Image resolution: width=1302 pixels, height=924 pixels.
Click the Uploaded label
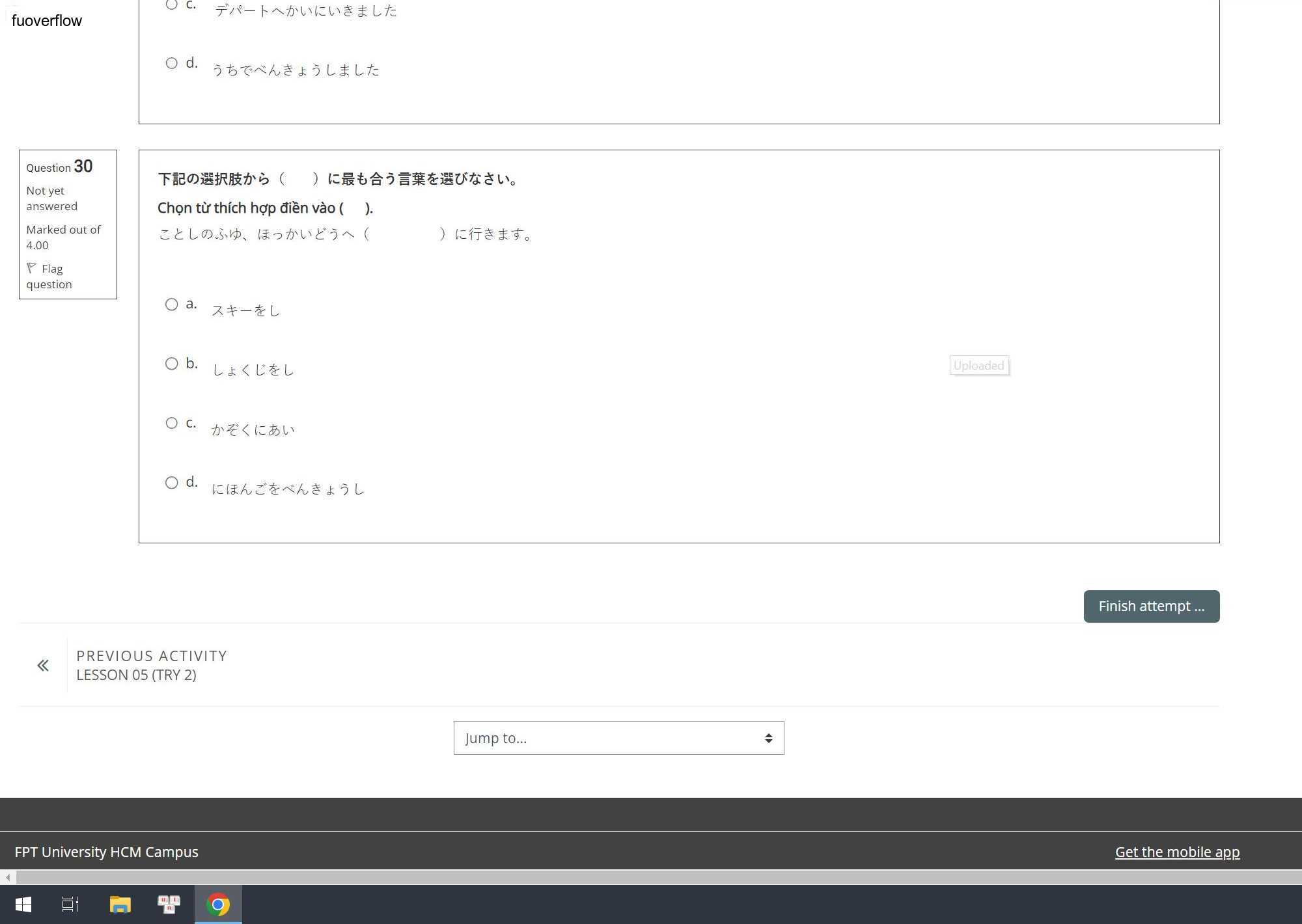click(x=979, y=366)
